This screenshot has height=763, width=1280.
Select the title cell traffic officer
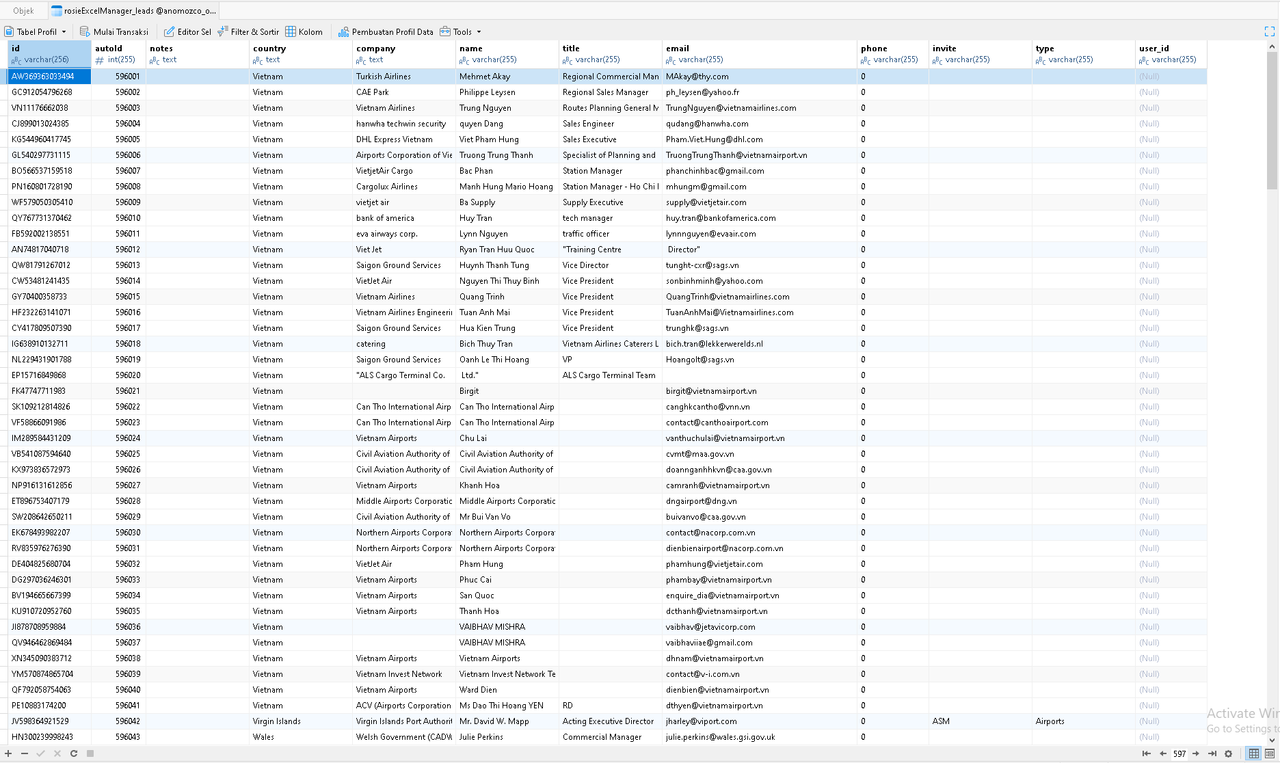coord(610,234)
